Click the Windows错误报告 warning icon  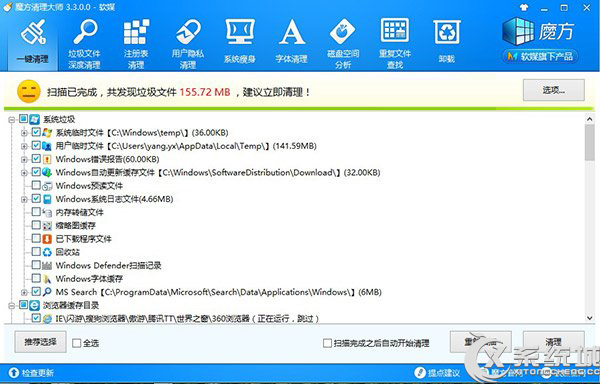[47, 159]
